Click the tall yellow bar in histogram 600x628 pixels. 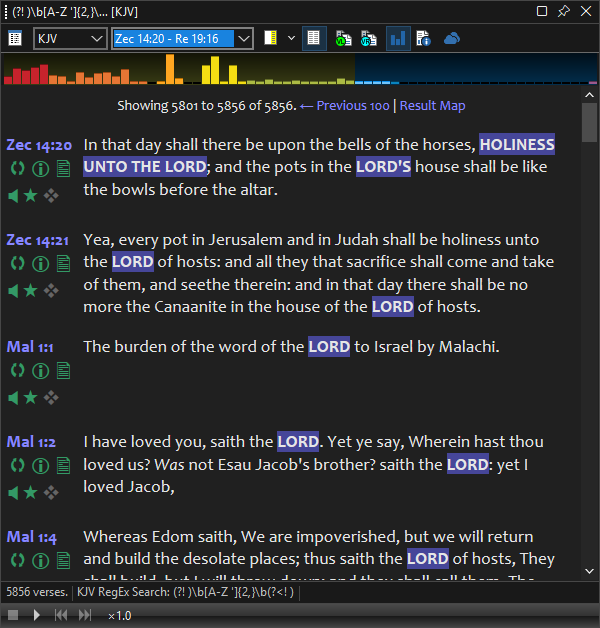(215, 70)
